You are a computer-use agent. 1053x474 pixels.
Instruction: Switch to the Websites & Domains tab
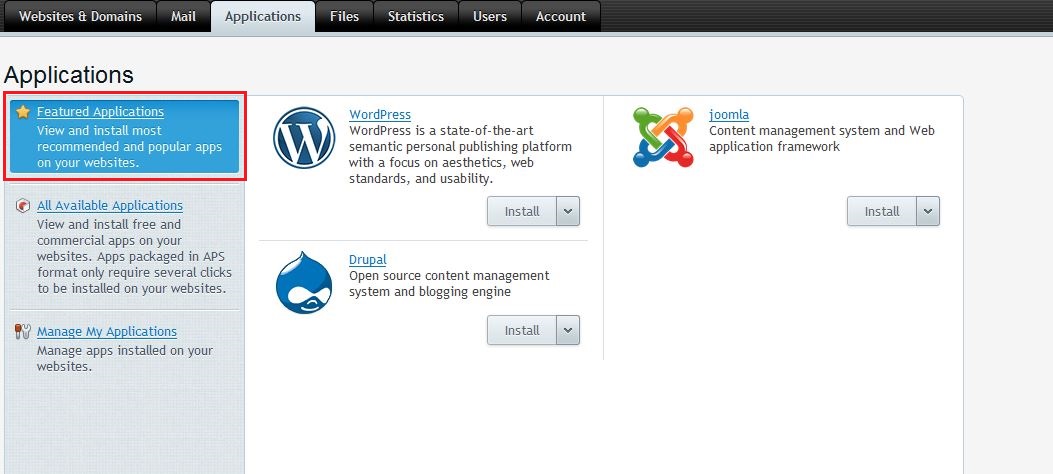pos(80,16)
